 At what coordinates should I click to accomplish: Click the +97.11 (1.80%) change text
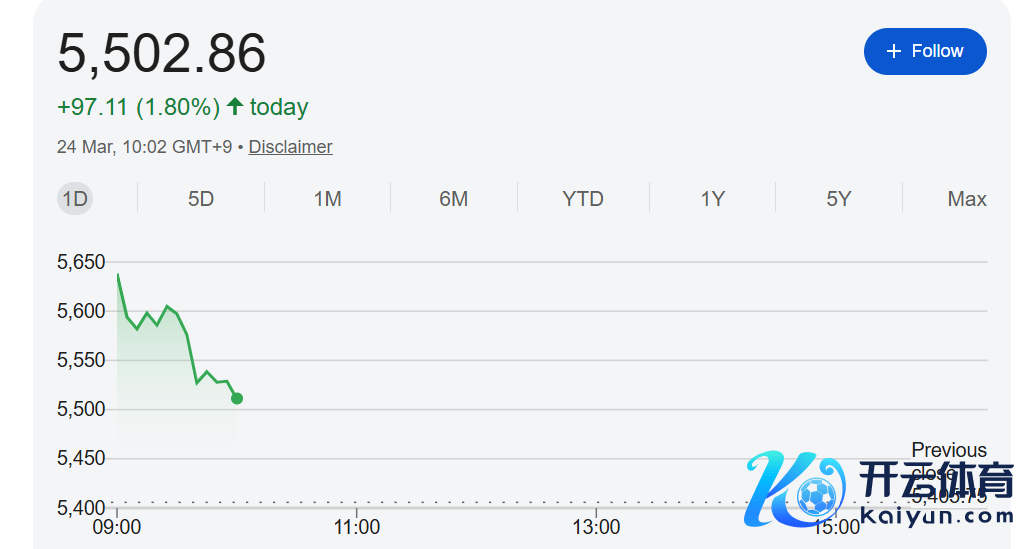click(x=138, y=107)
